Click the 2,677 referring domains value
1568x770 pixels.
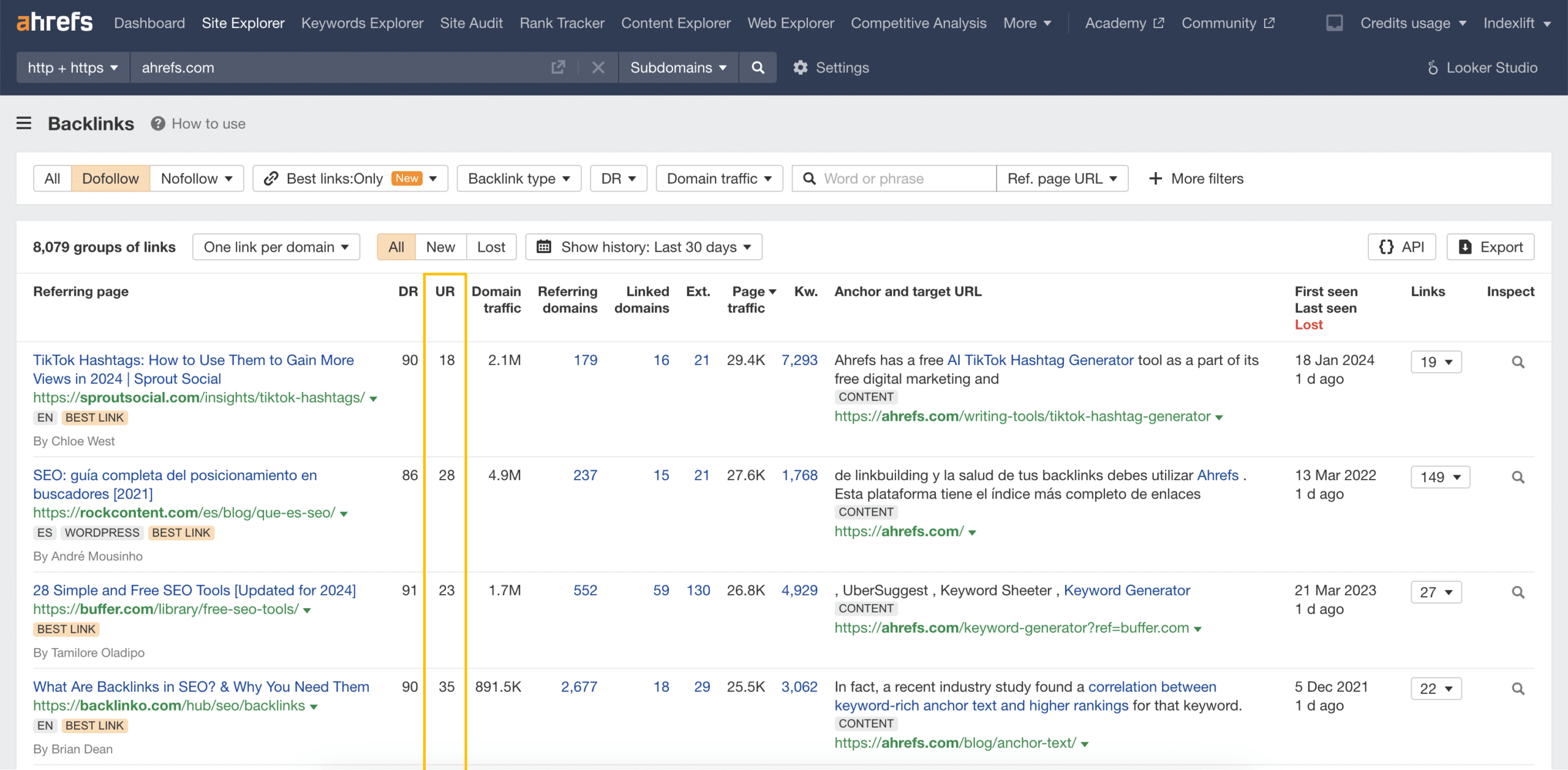(x=579, y=687)
